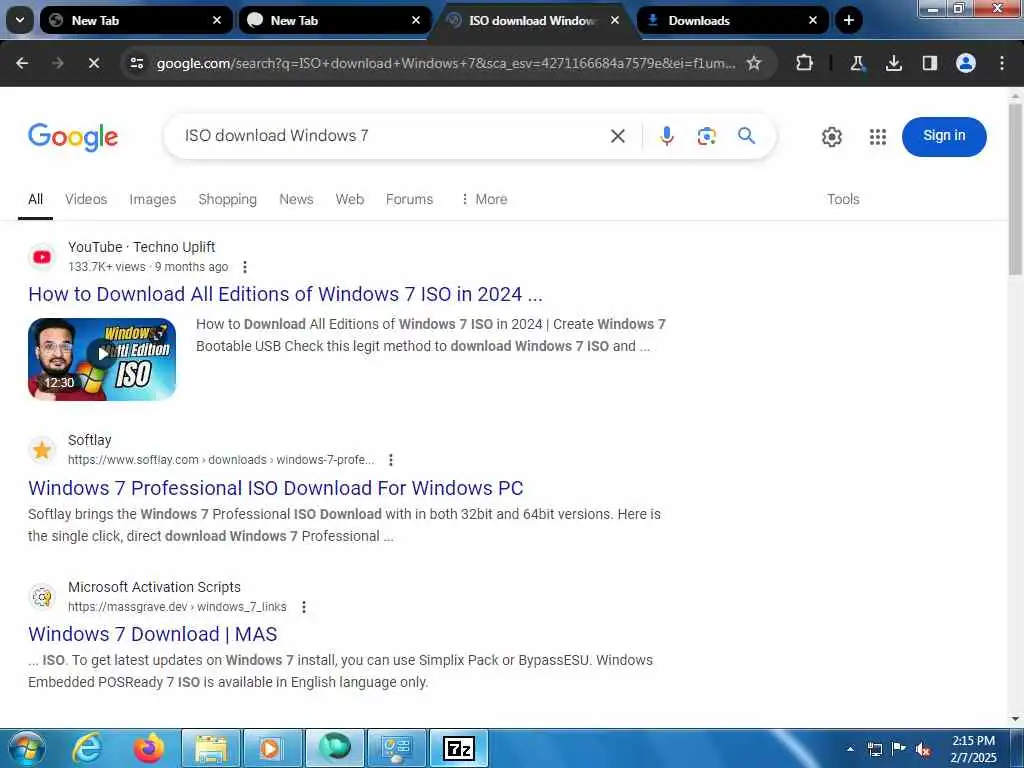Viewport: 1024px width, 768px height.
Task: Go to Google homepage logo
Action: [x=73, y=136]
